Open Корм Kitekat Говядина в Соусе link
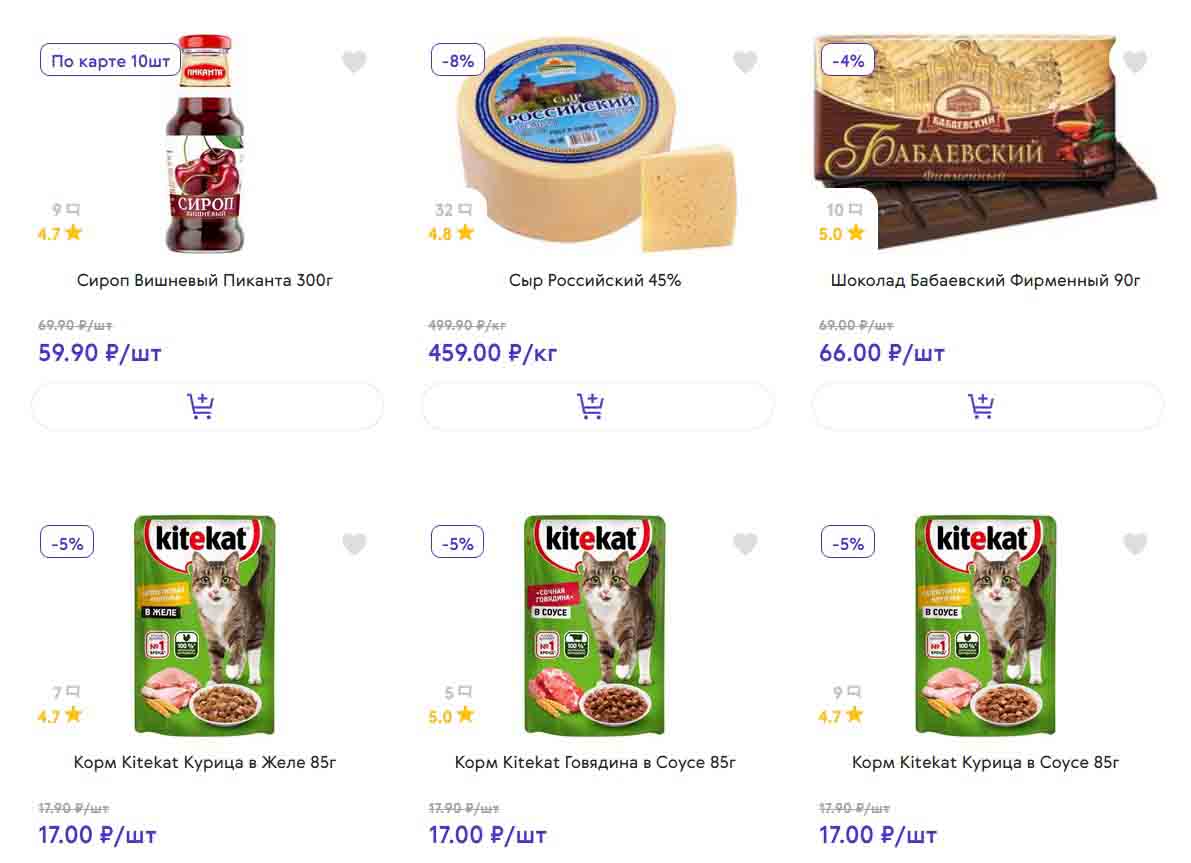 (x=595, y=762)
